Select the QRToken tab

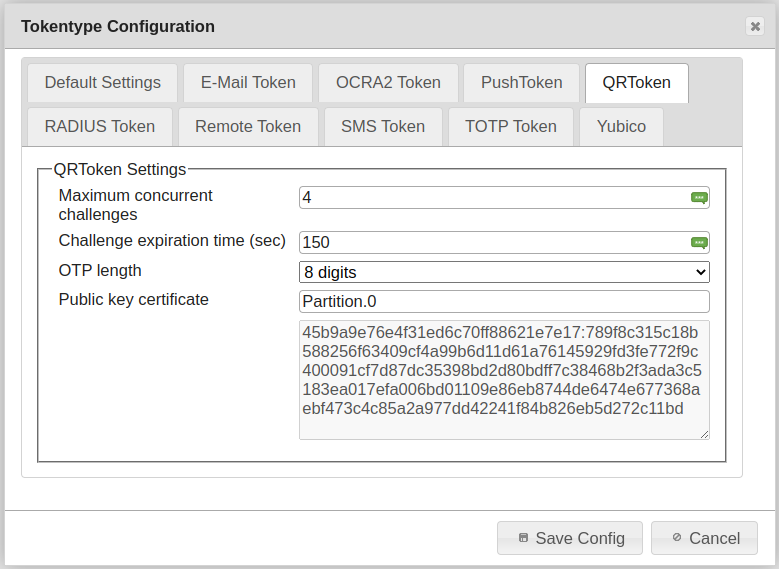[x=636, y=83]
